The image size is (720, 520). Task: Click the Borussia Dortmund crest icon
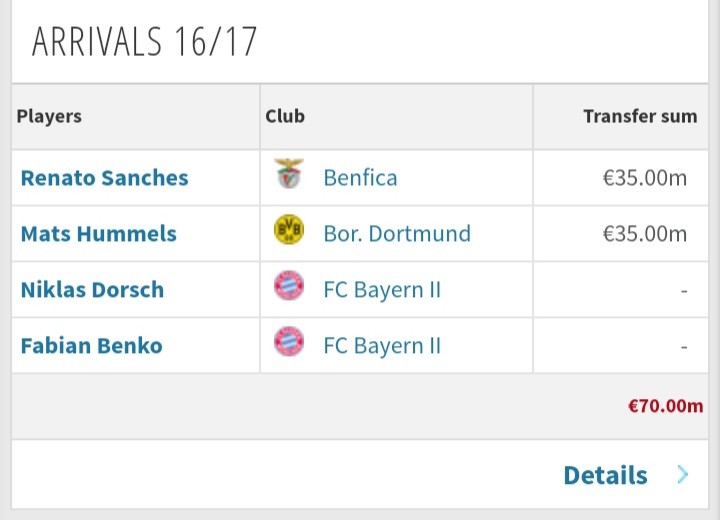coord(289,233)
